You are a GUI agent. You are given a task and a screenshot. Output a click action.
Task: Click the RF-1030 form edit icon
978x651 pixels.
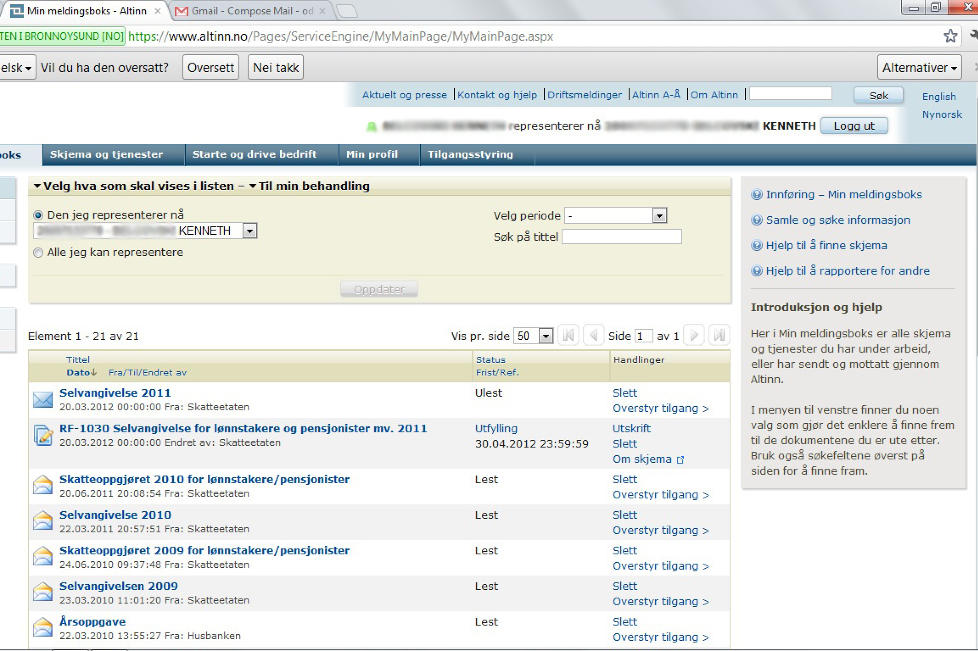pos(43,435)
